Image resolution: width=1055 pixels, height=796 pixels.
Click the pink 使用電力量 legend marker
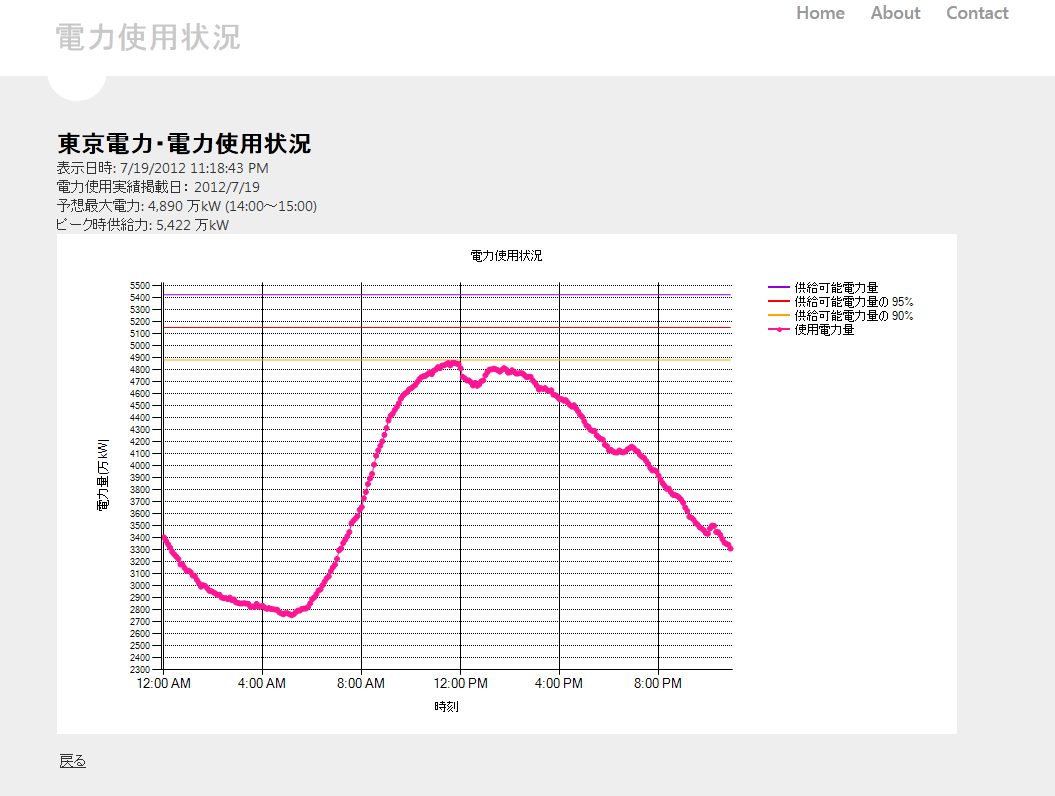tap(778, 330)
